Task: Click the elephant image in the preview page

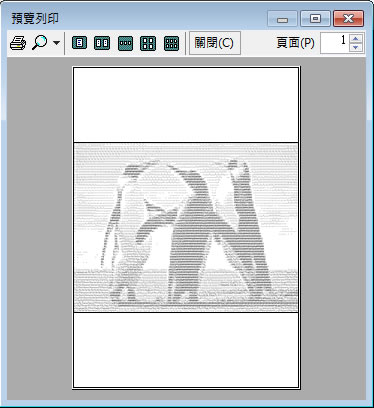Action: coord(186,228)
